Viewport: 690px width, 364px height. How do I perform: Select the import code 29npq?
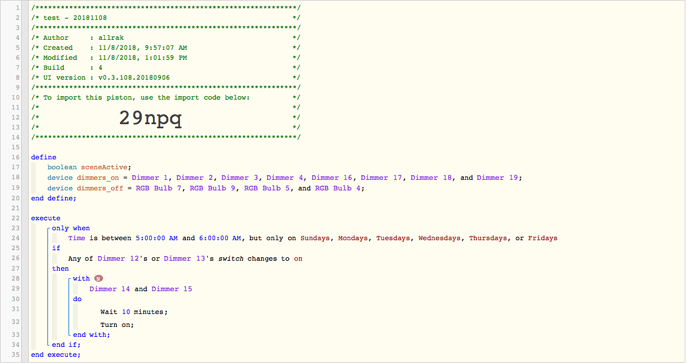point(150,118)
